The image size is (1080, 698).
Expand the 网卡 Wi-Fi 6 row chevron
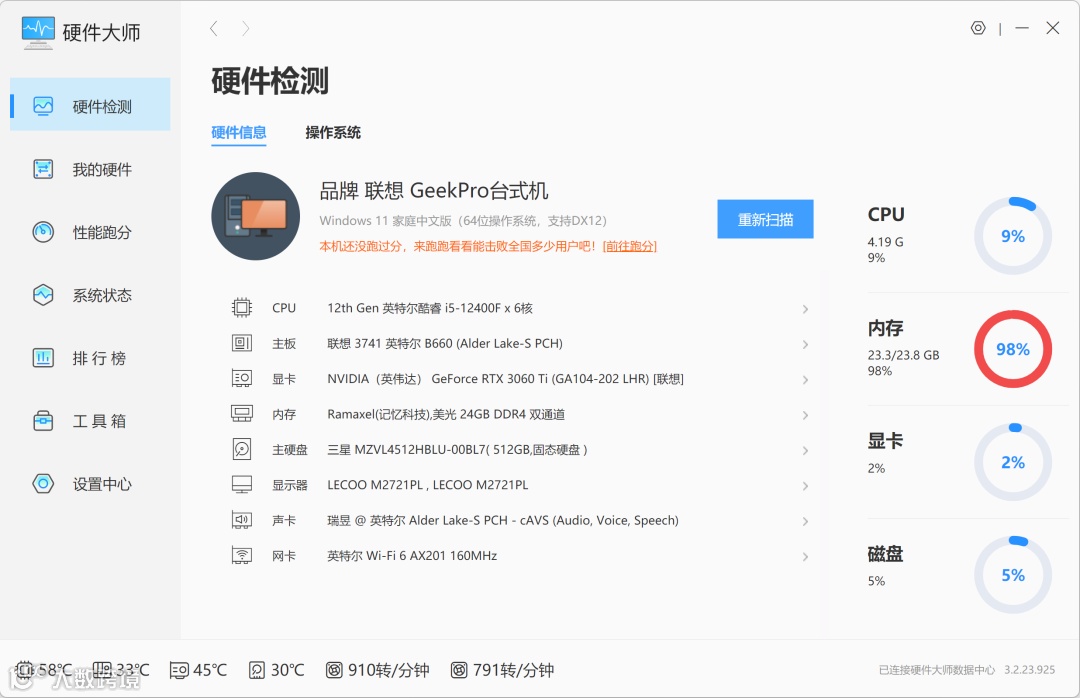(x=805, y=557)
